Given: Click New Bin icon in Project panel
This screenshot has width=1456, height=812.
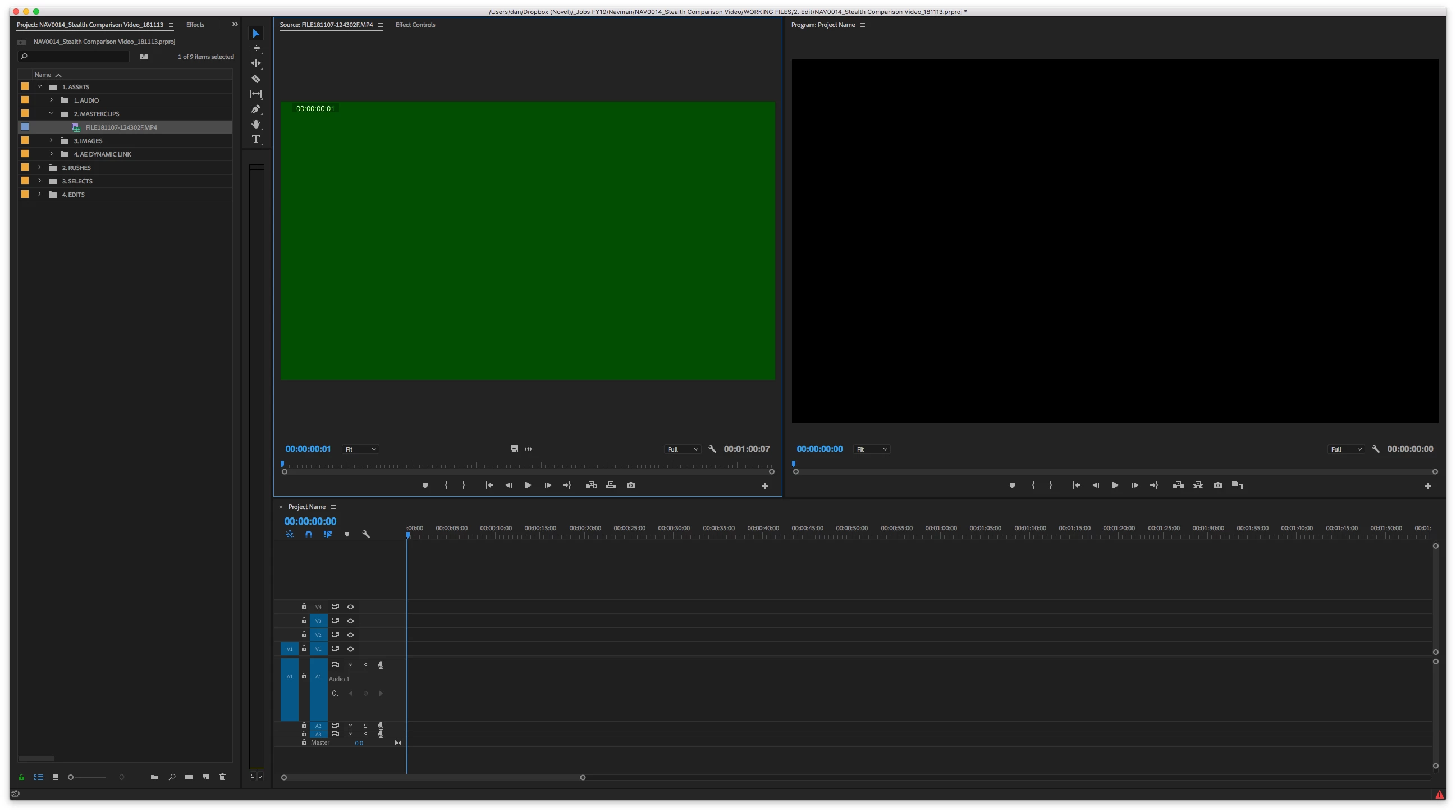Looking at the screenshot, I should pyautogui.click(x=189, y=777).
